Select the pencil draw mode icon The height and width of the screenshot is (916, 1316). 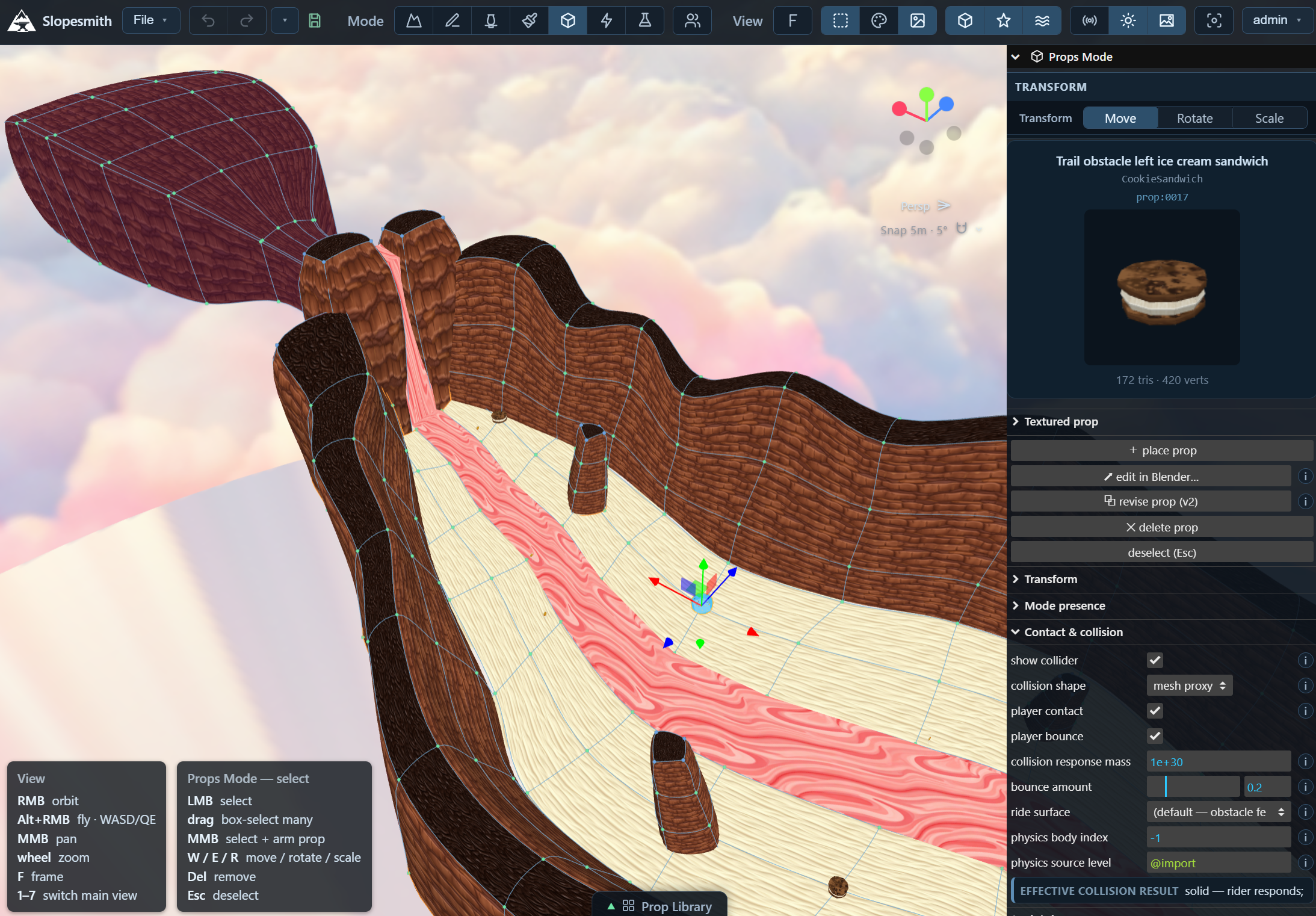(453, 20)
